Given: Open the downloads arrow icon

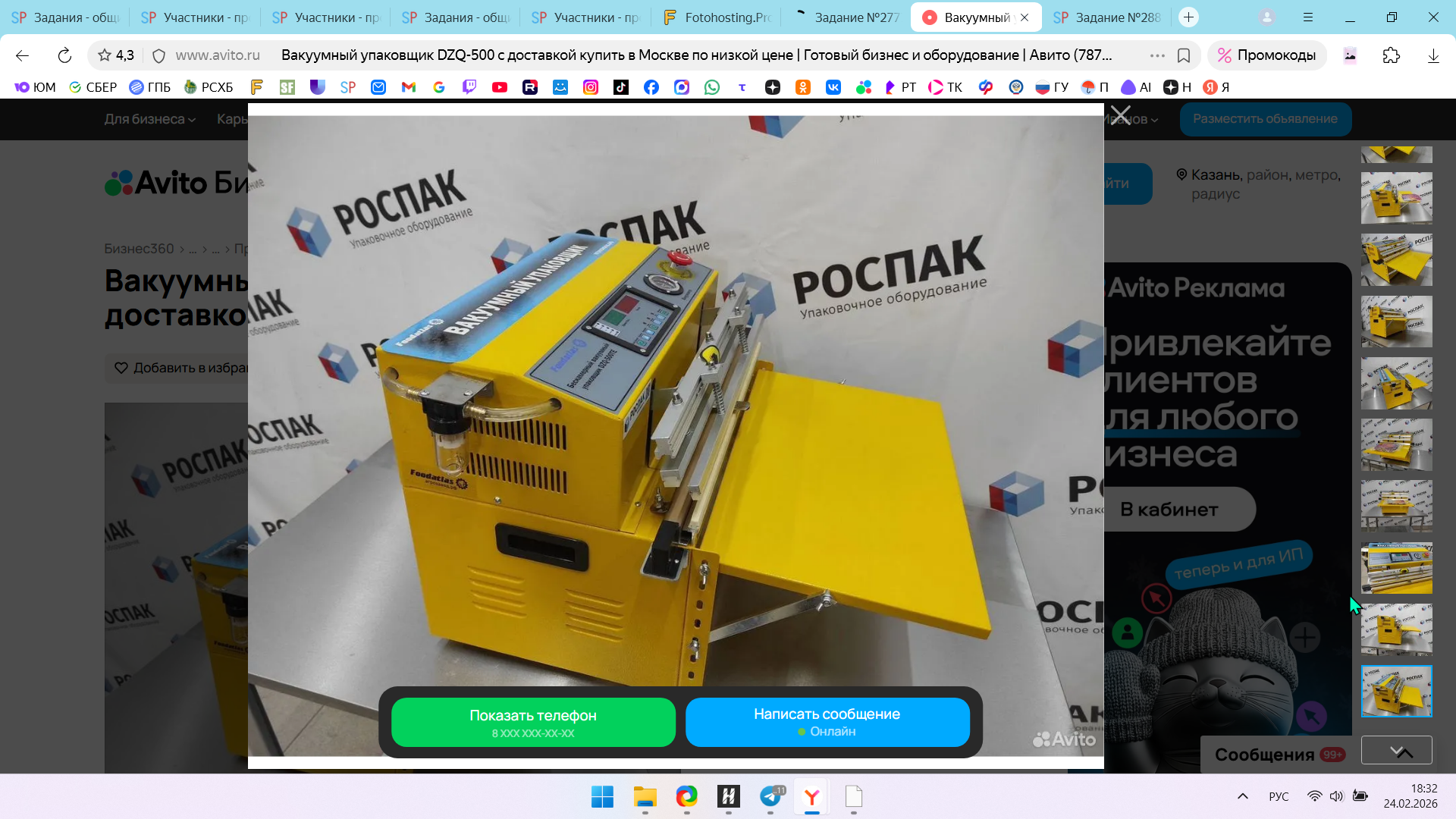Looking at the screenshot, I should pos(1433,55).
